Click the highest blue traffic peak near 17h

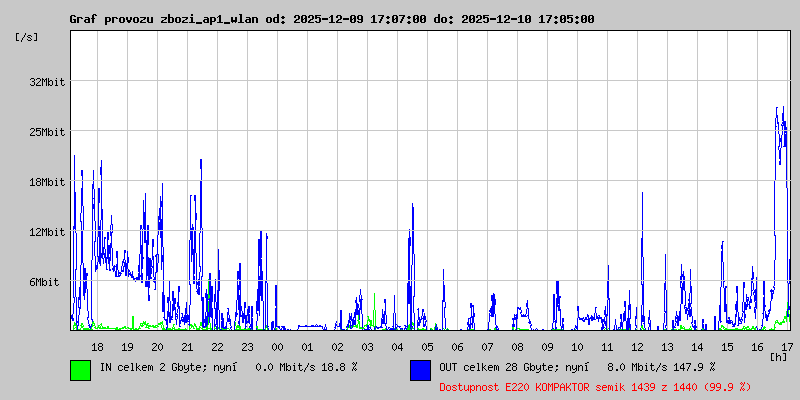[x=777, y=109]
